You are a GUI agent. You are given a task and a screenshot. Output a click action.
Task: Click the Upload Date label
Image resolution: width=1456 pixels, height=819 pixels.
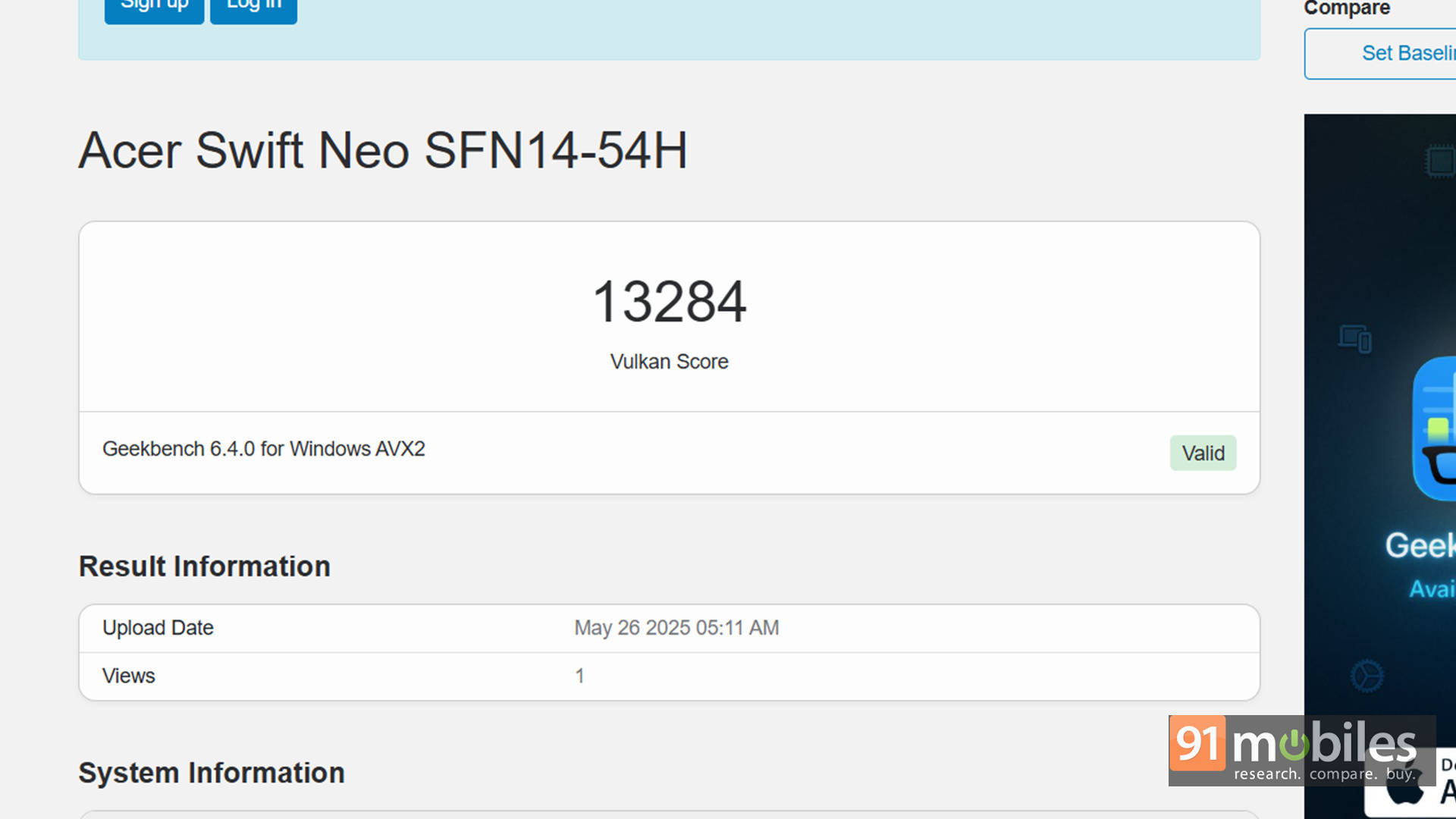click(158, 628)
